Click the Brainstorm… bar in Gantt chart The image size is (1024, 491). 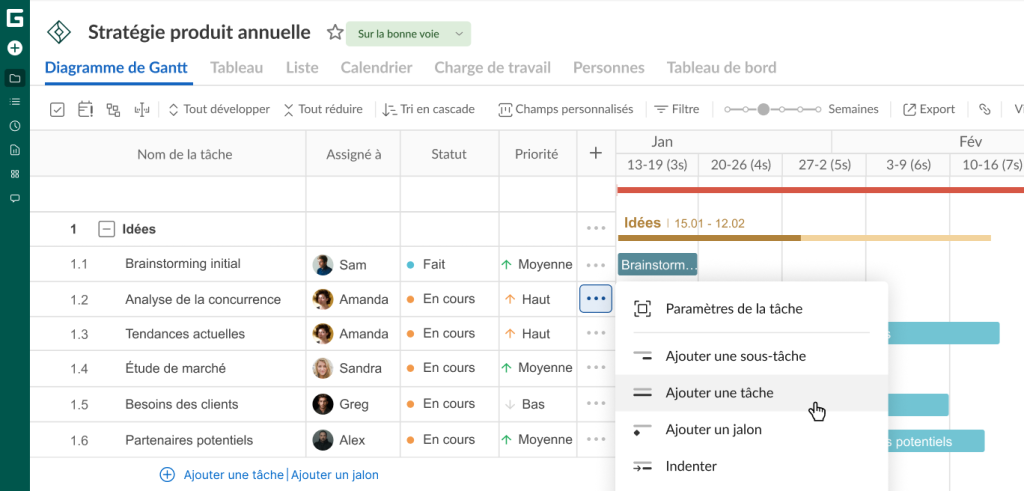pos(658,265)
